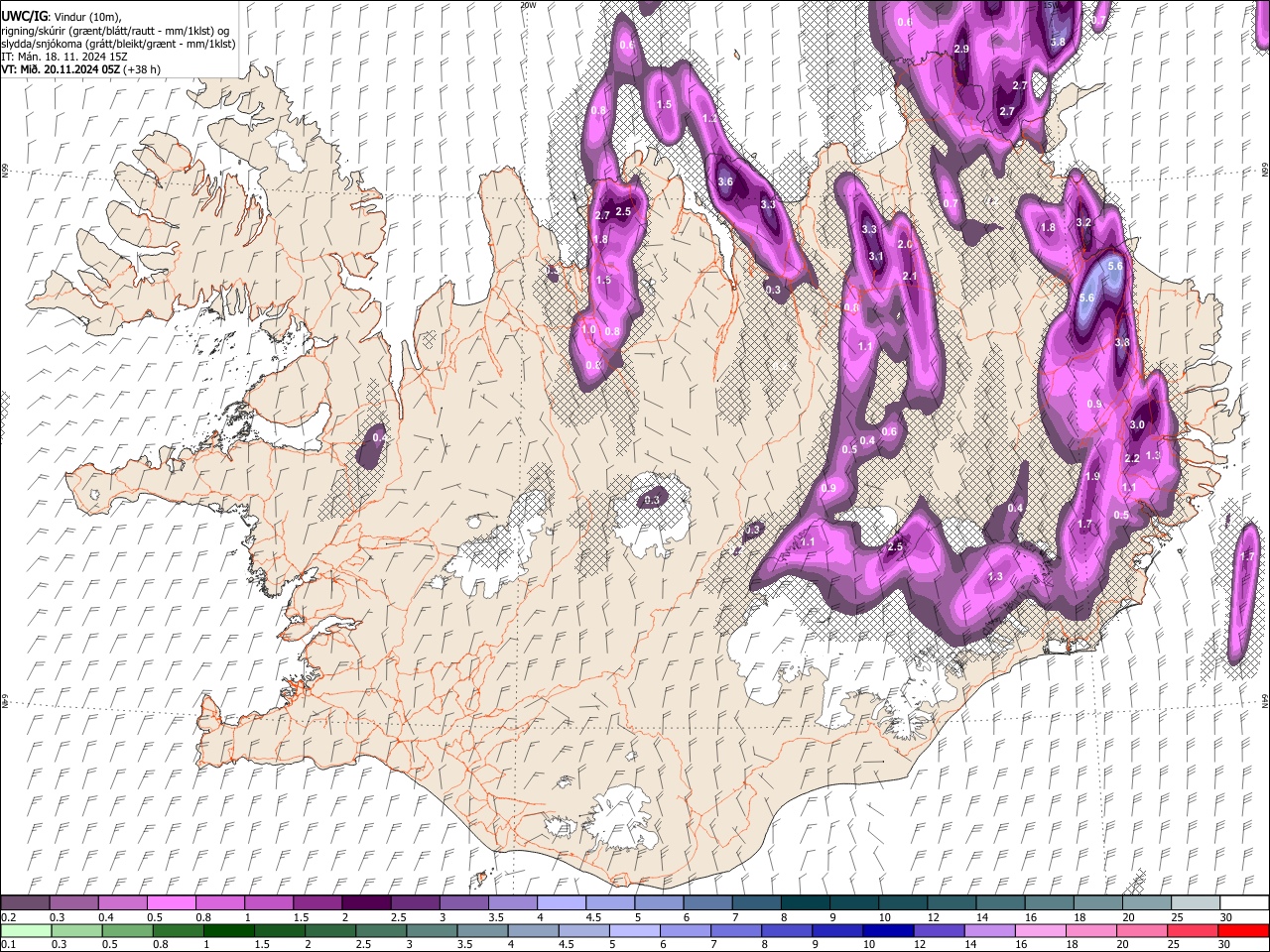Click the 0.2 label in the top legend row
Screen dimensions: 1270x952
(9, 917)
